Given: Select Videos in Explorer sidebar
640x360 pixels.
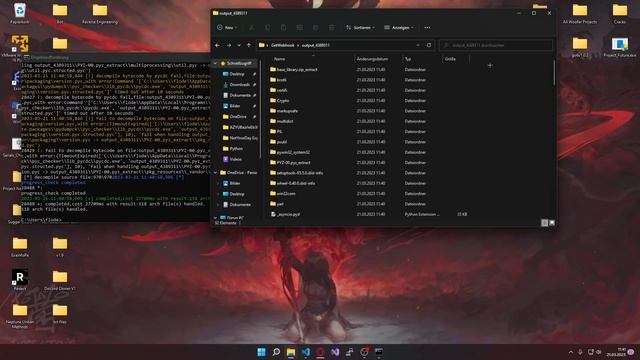Looking at the screenshot, I should [236, 159].
